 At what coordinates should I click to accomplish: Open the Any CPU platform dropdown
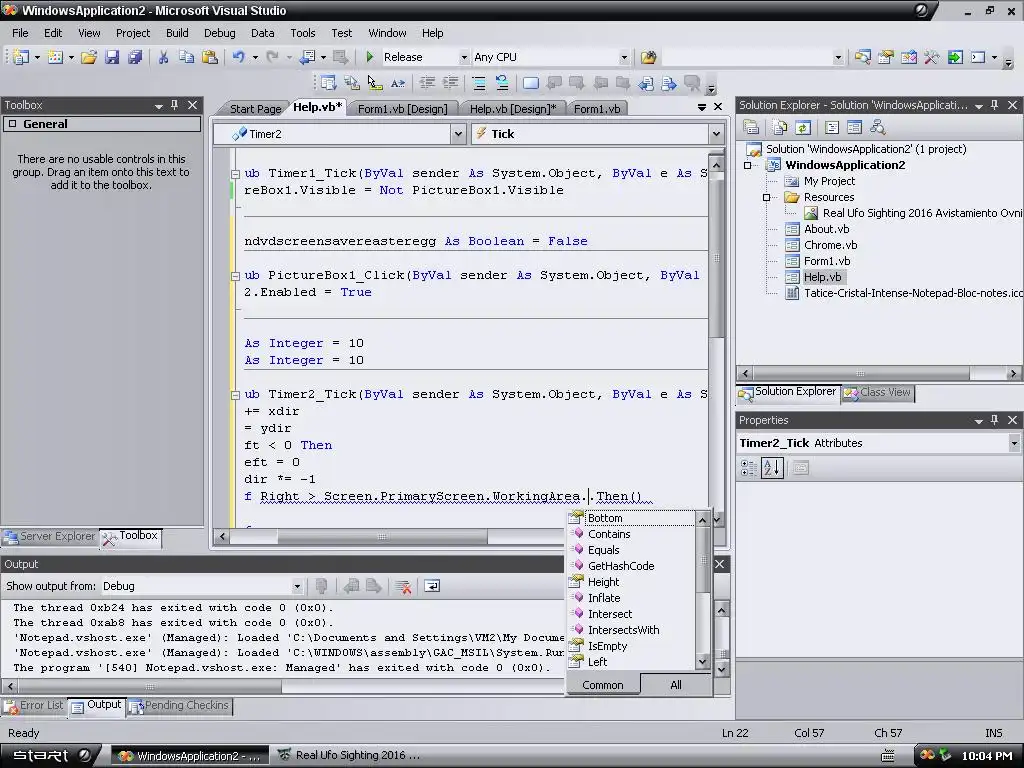pos(624,57)
